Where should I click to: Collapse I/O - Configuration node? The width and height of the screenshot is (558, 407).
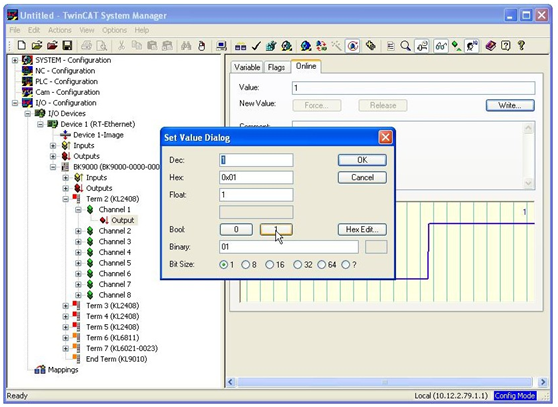click(15, 103)
